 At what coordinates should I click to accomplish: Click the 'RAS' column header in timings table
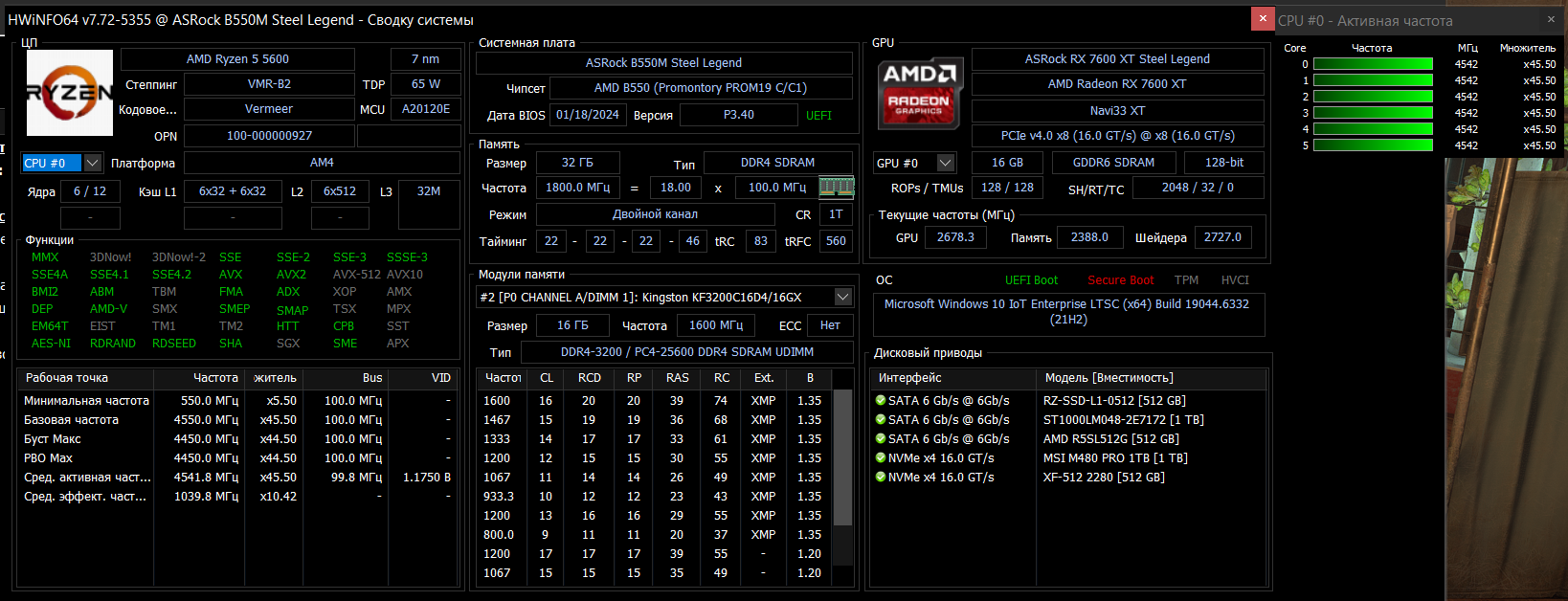pyautogui.click(x=678, y=378)
